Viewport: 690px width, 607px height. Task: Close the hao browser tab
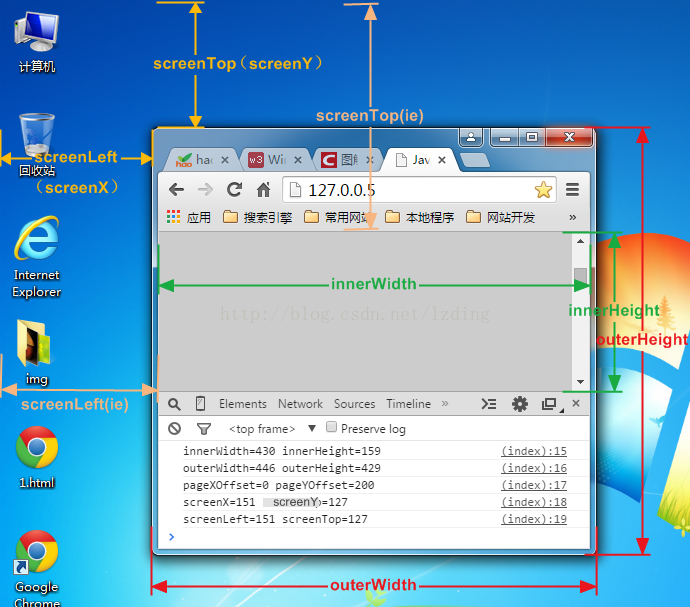[x=225, y=160]
